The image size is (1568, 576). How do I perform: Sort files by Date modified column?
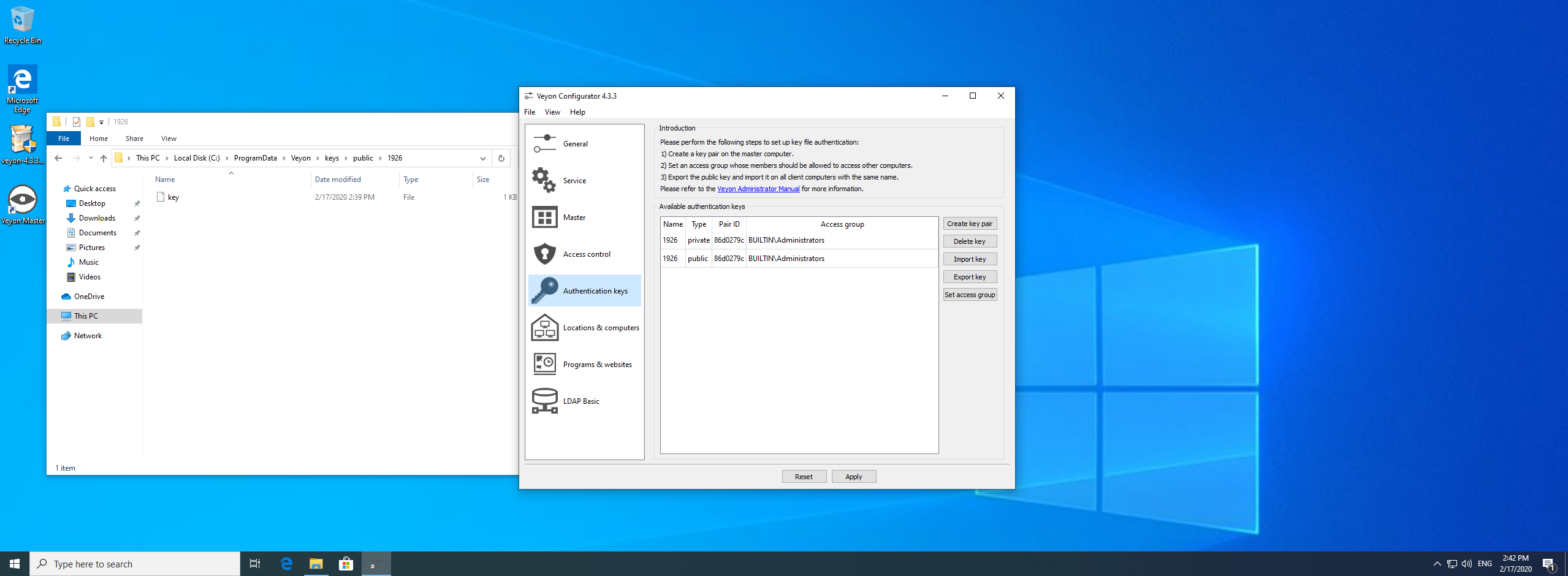[355, 180]
